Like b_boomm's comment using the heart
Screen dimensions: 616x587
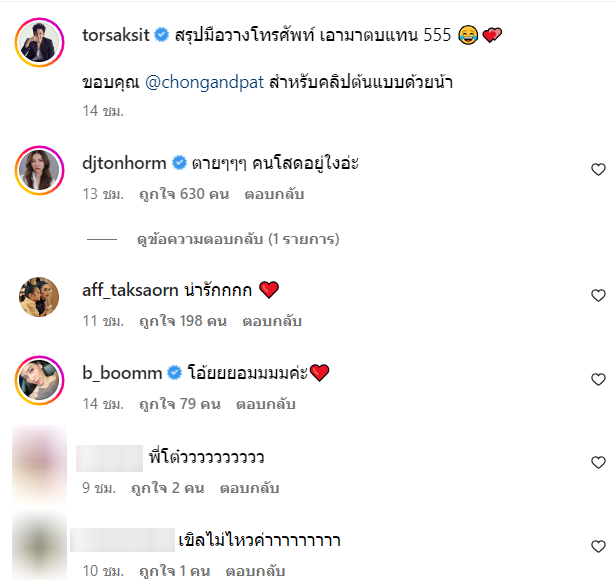coord(598,380)
